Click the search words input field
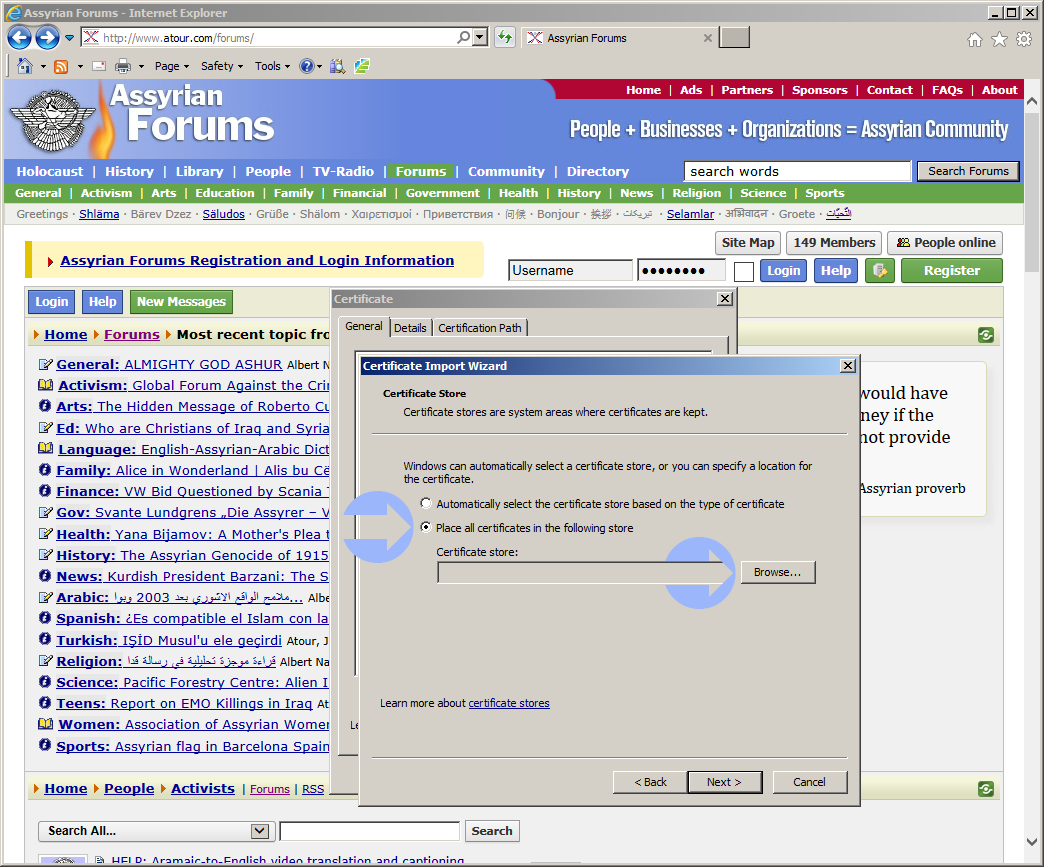Viewport: 1044px width, 867px height. click(797, 171)
